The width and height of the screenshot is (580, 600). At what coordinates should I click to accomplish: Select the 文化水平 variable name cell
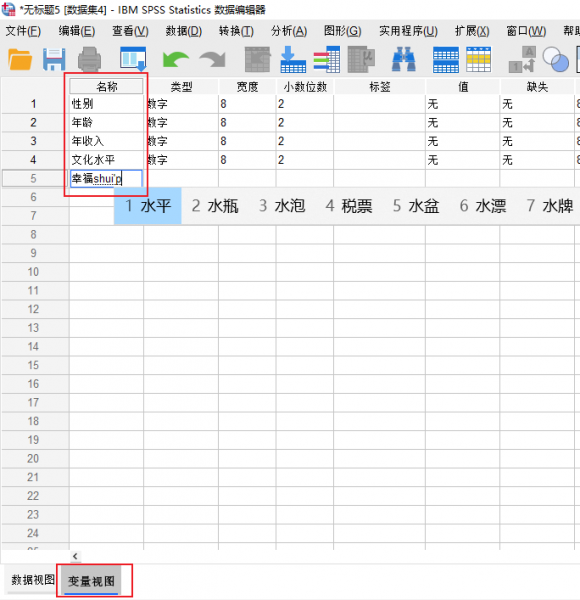(106, 160)
